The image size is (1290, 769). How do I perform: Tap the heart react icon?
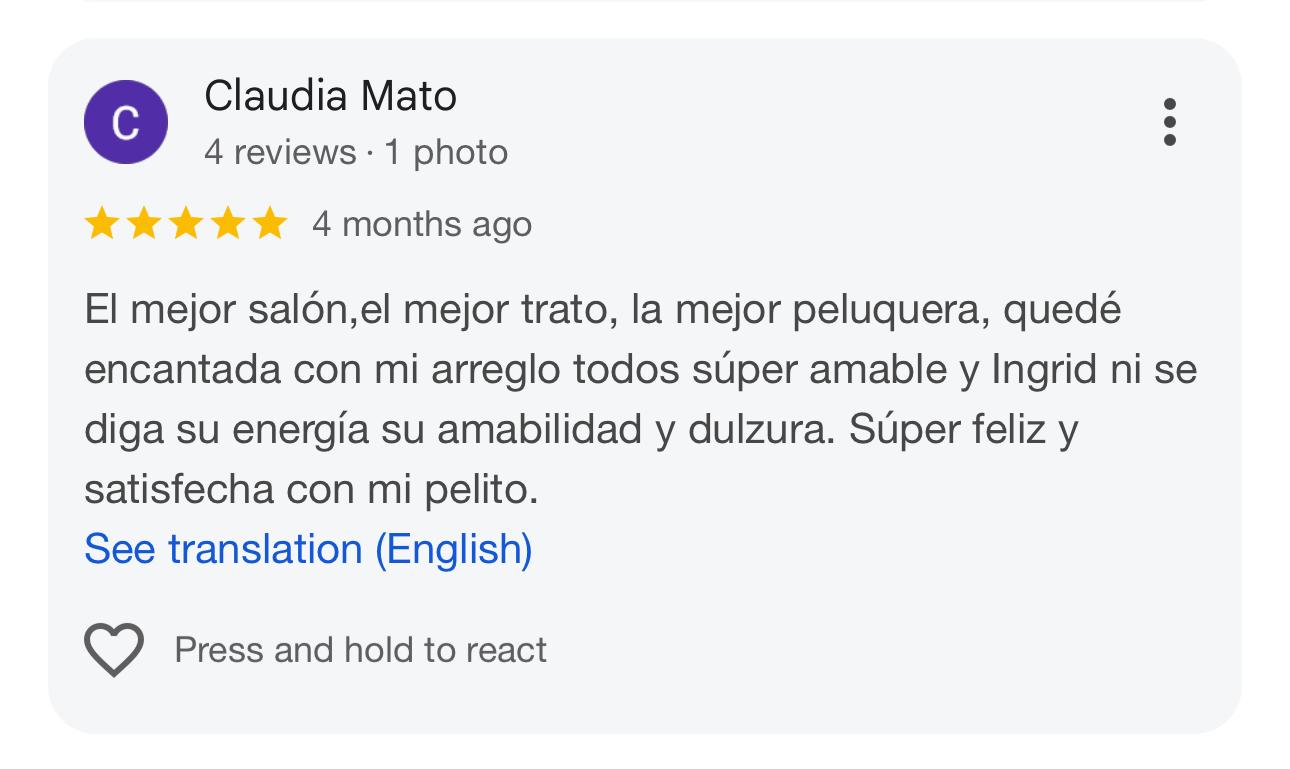114,649
